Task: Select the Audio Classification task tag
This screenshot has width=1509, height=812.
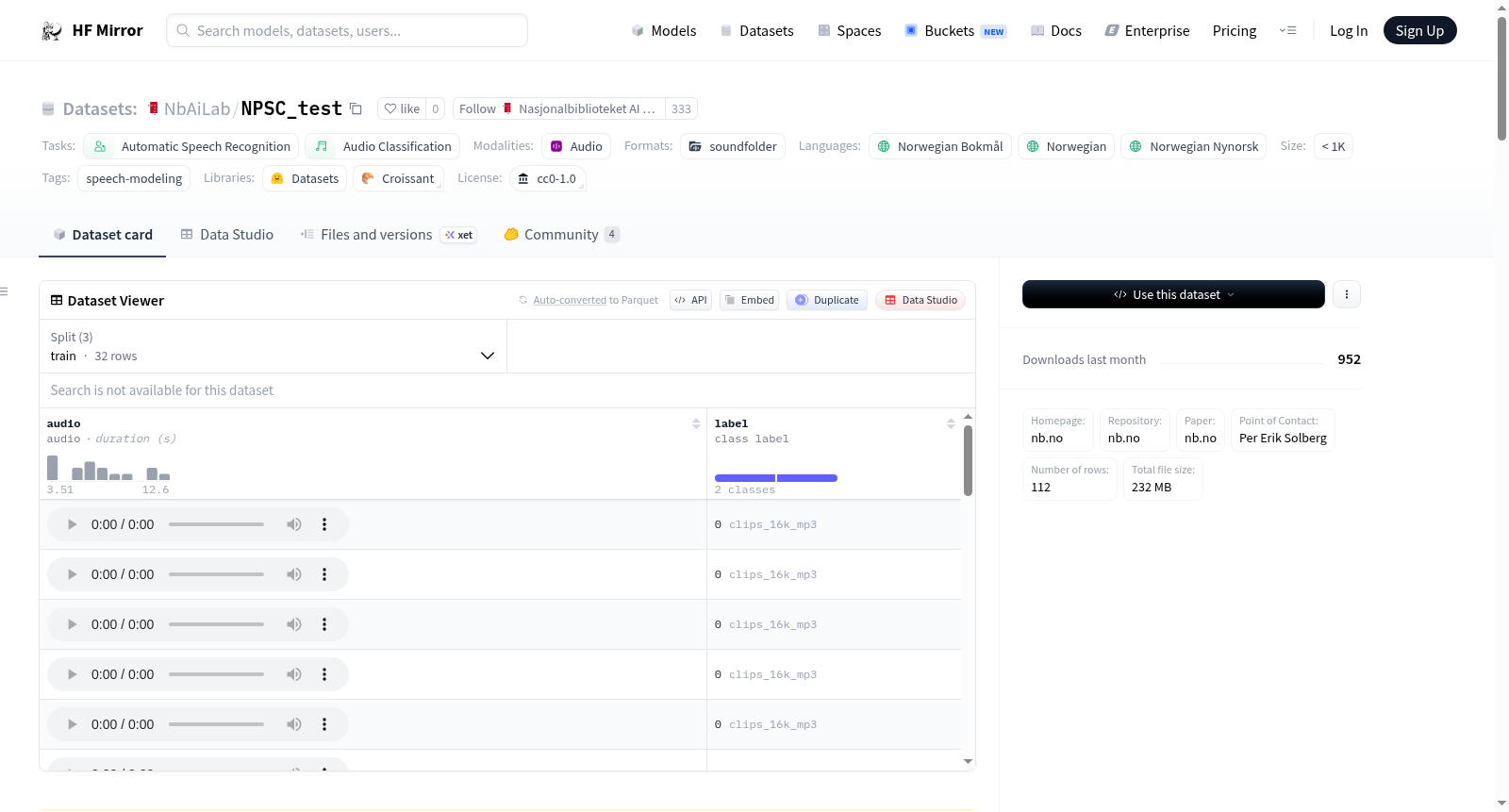Action: pyautogui.click(x=383, y=146)
